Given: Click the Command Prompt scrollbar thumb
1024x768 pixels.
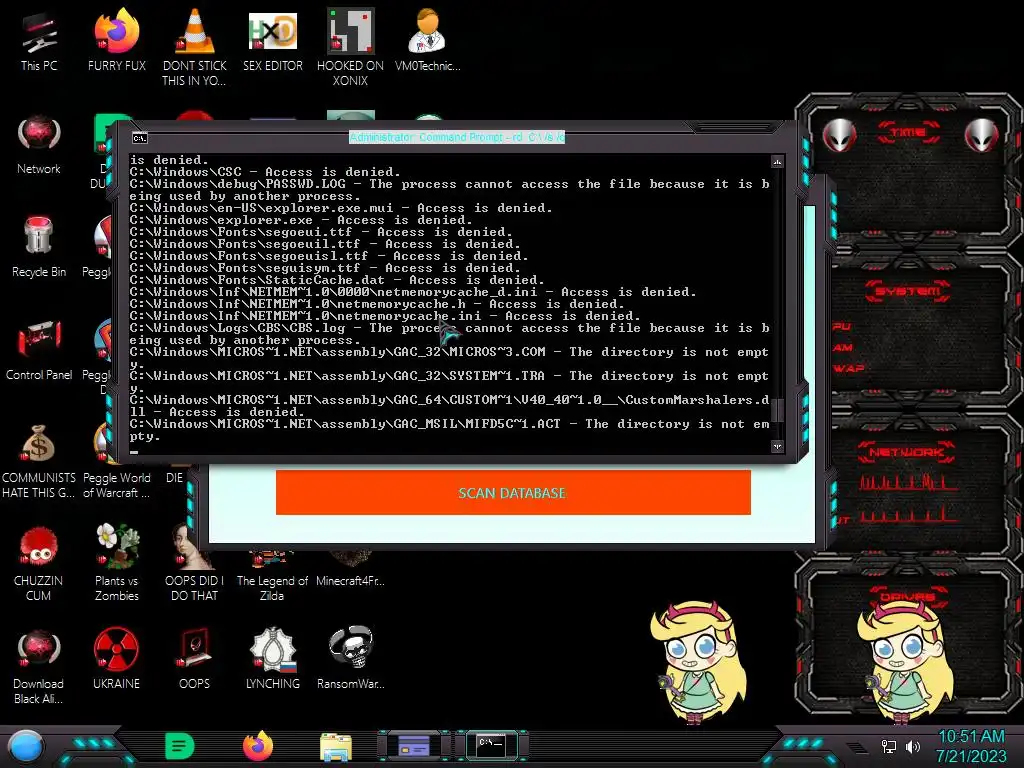Looking at the screenshot, I should pyautogui.click(x=777, y=411).
